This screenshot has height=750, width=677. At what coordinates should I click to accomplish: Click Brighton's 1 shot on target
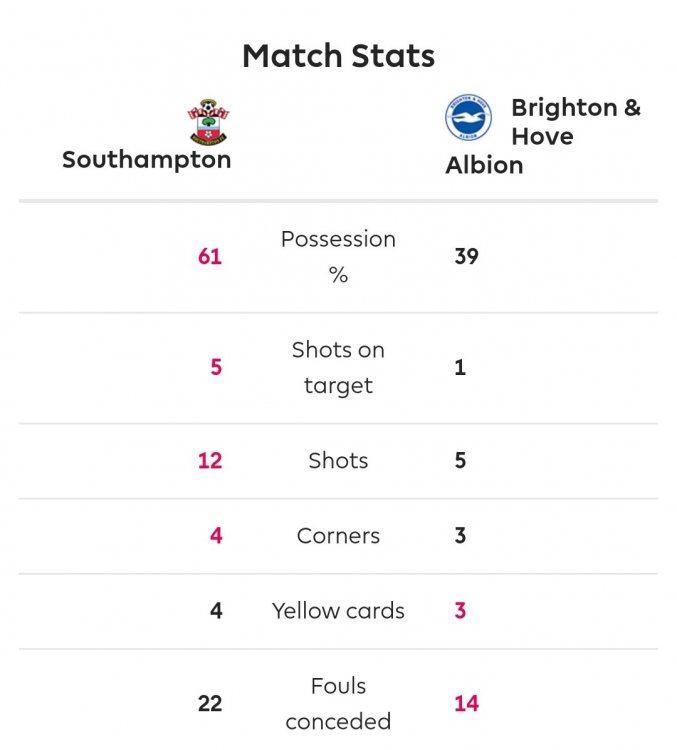[x=460, y=367]
